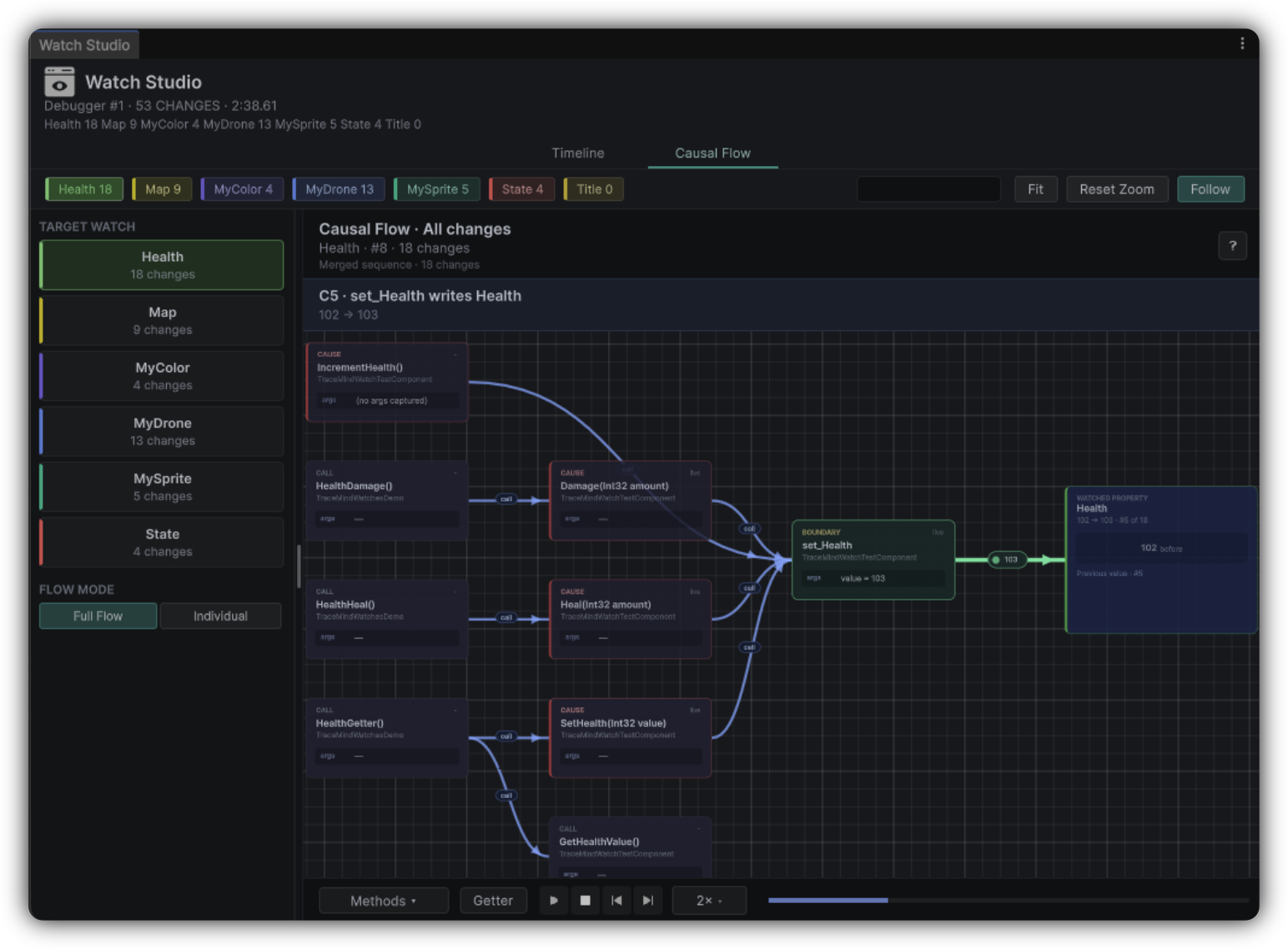The height and width of the screenshot is (949, 1288).
Task: Switch flow mode to Individual
Action: pos(220,616)
